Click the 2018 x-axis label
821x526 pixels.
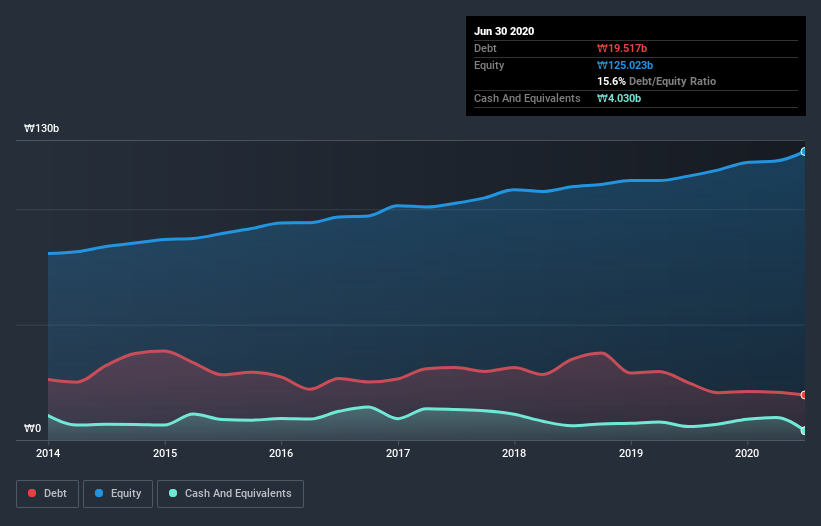514,453
